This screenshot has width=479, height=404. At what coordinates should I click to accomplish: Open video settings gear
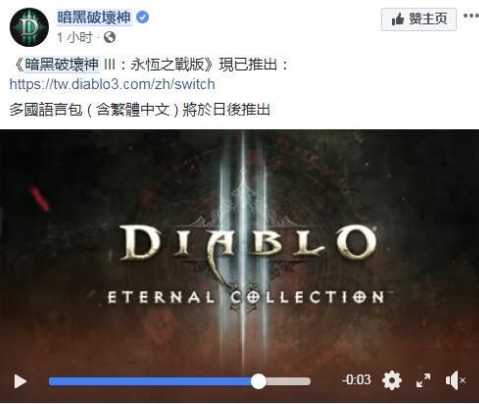pos(392,380)
